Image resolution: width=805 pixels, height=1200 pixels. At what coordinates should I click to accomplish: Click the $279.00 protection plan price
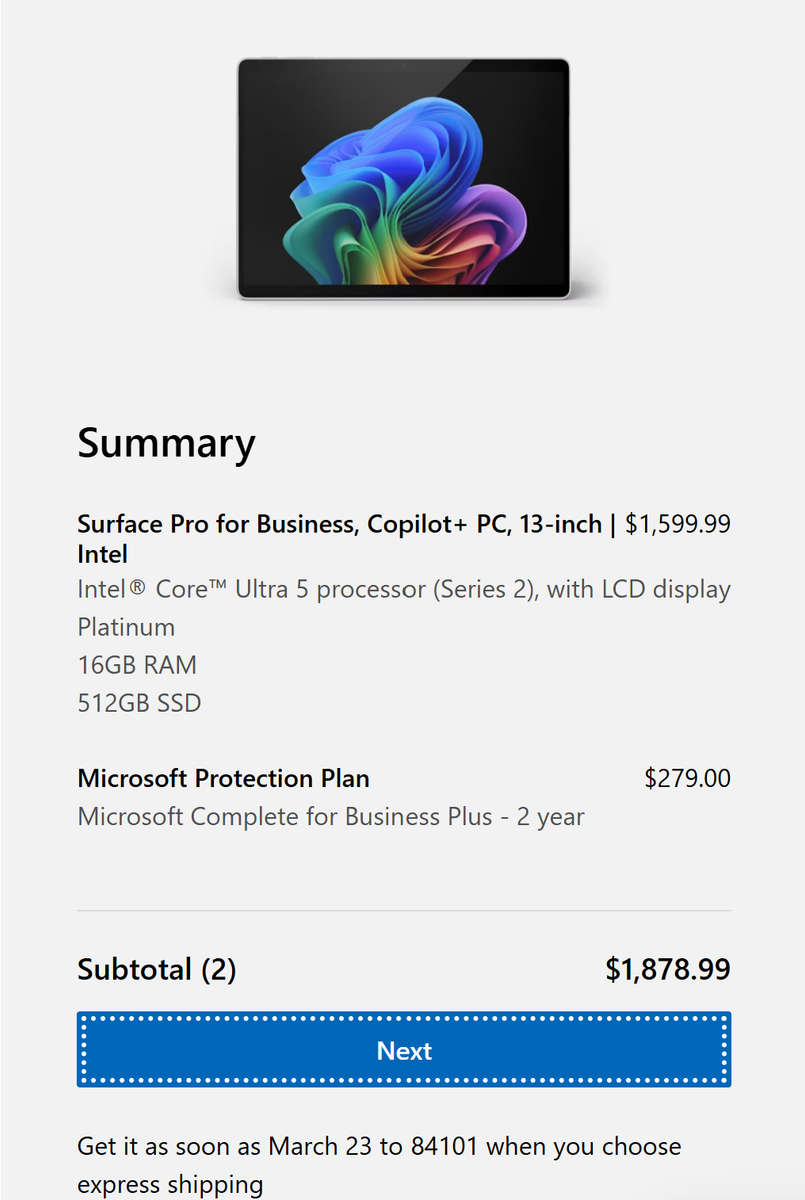tap(687, 778)
